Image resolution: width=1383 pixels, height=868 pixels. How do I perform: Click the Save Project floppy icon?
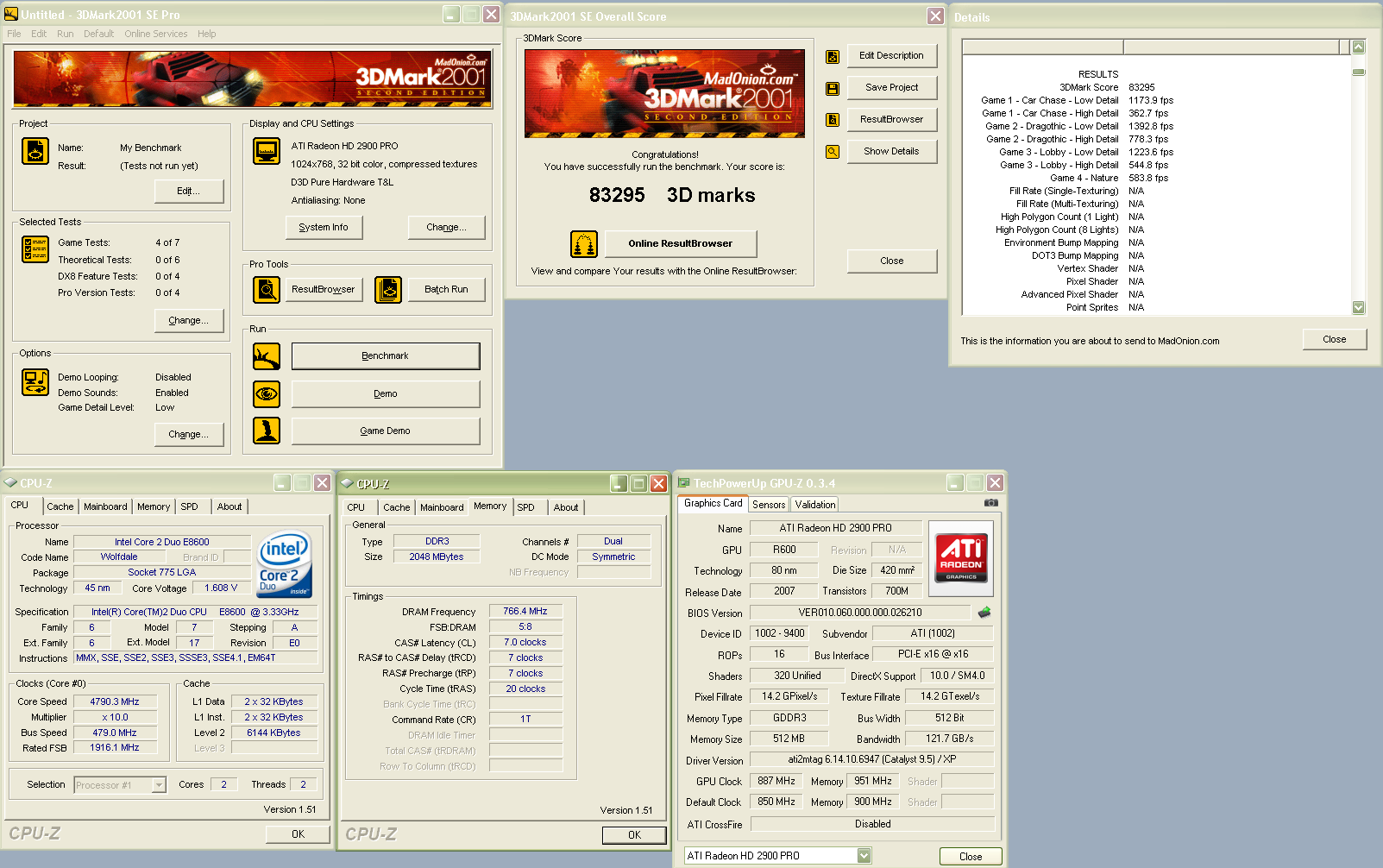pos(833,88)
